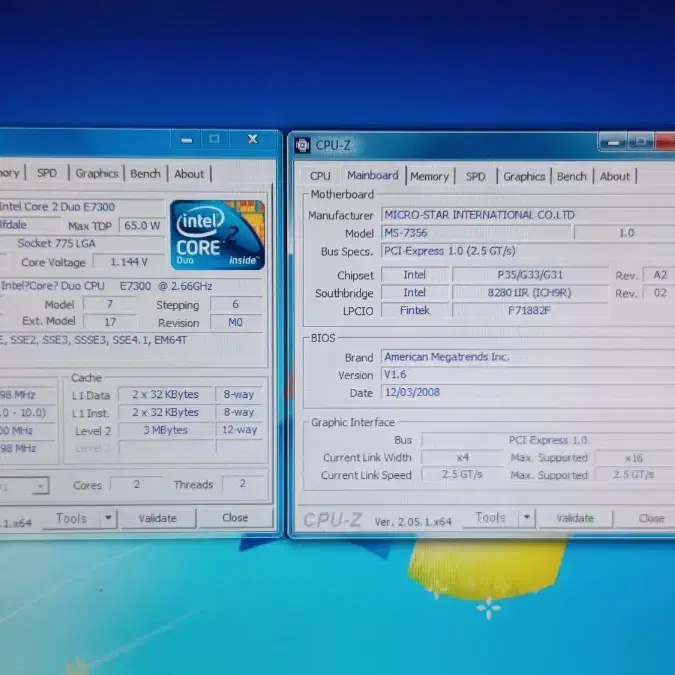
Task: Click the chipset value P35/G33/G31
Action: pos(530,275)
